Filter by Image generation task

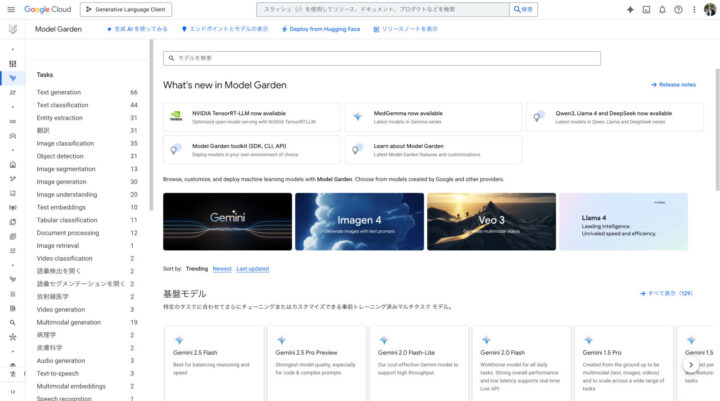point(87,182)
